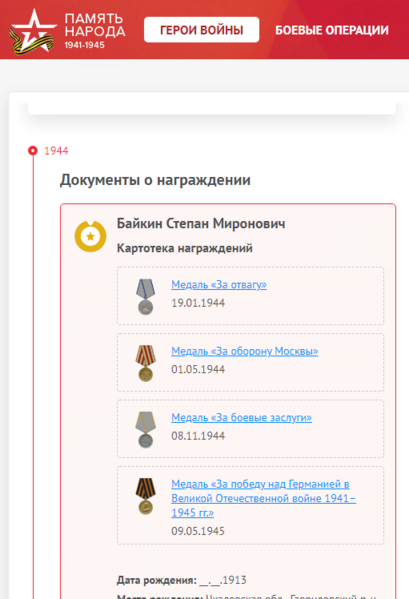This screenshot has height=599, width=409.
Task: Click the «За оборону Москвы» medal image
Action: pos(145,363)
